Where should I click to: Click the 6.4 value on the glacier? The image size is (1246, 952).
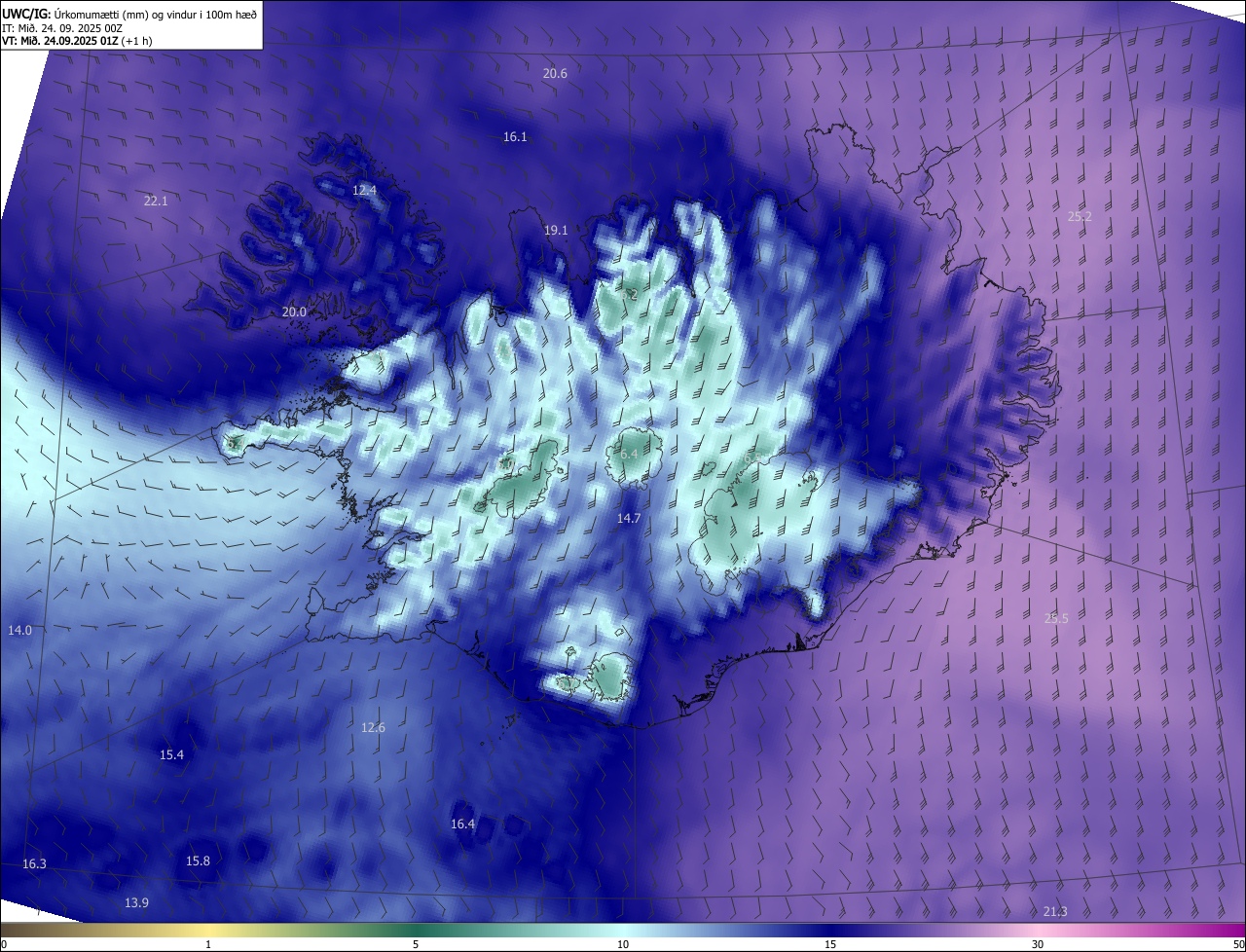(629, 455)
